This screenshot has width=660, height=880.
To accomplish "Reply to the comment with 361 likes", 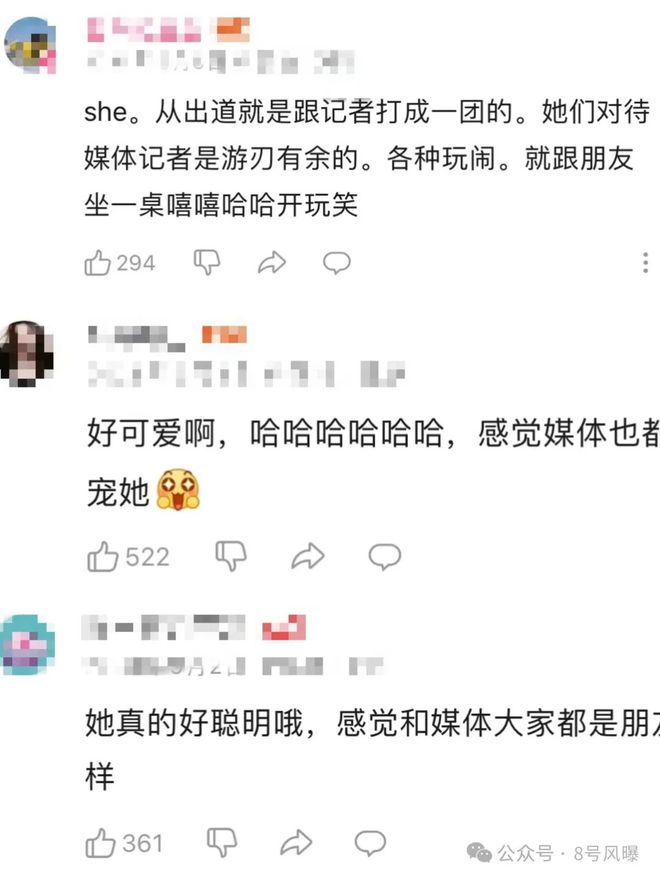I will pyautogui.click(x=370, y=843).
